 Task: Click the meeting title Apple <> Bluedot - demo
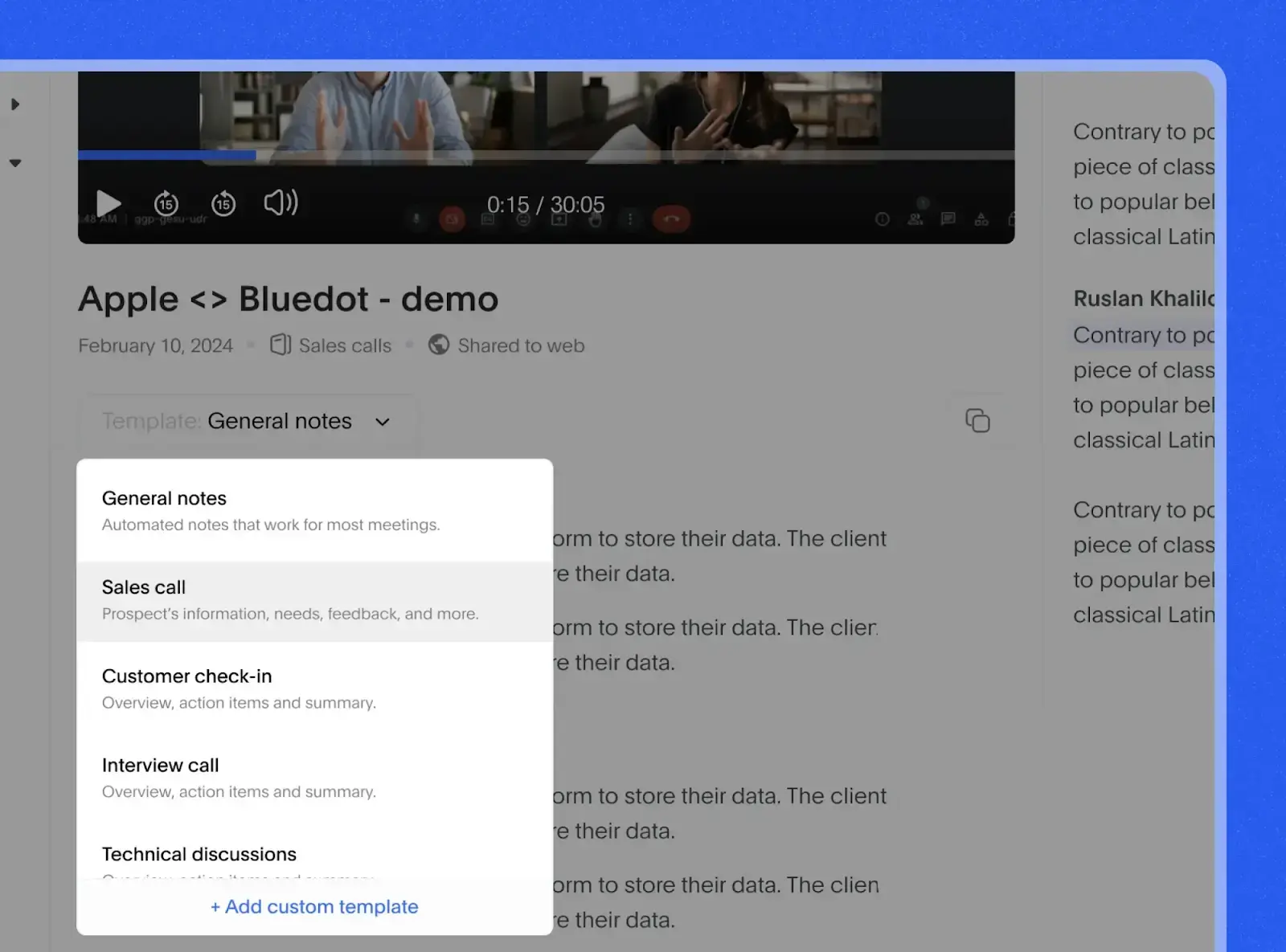[x=288, y=299]
